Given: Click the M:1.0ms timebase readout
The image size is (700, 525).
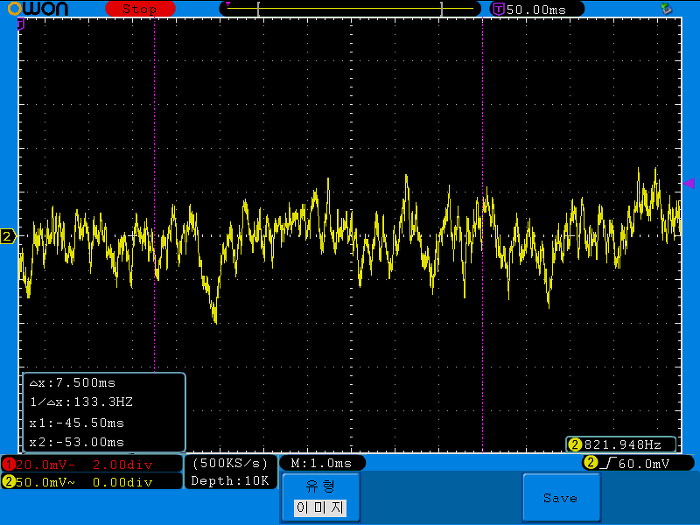Looking at the screenshot, I should [x=321, y=463].
